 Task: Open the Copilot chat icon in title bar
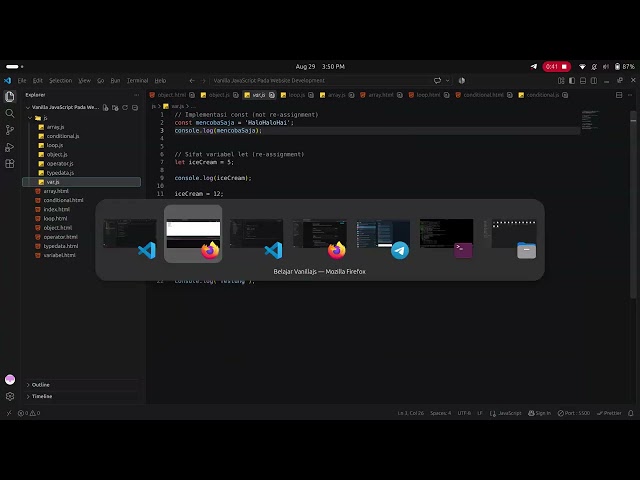tap(437, 80)
